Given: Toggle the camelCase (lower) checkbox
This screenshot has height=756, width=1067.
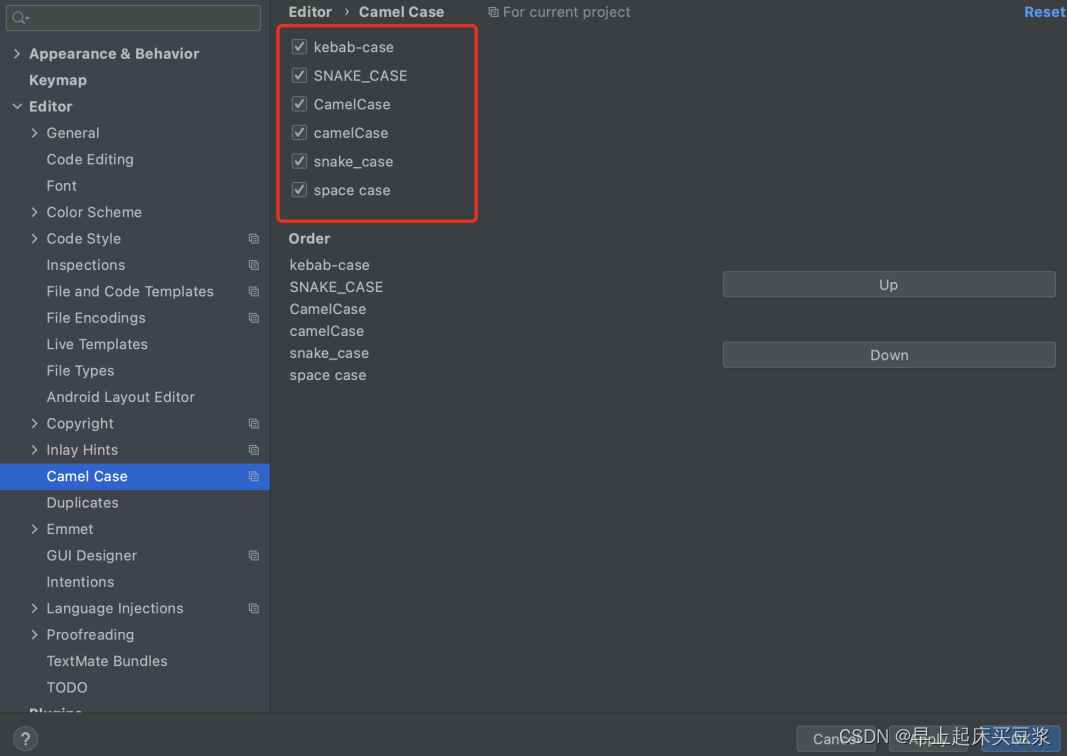Looking at the screenshot, I should [299, 132].
